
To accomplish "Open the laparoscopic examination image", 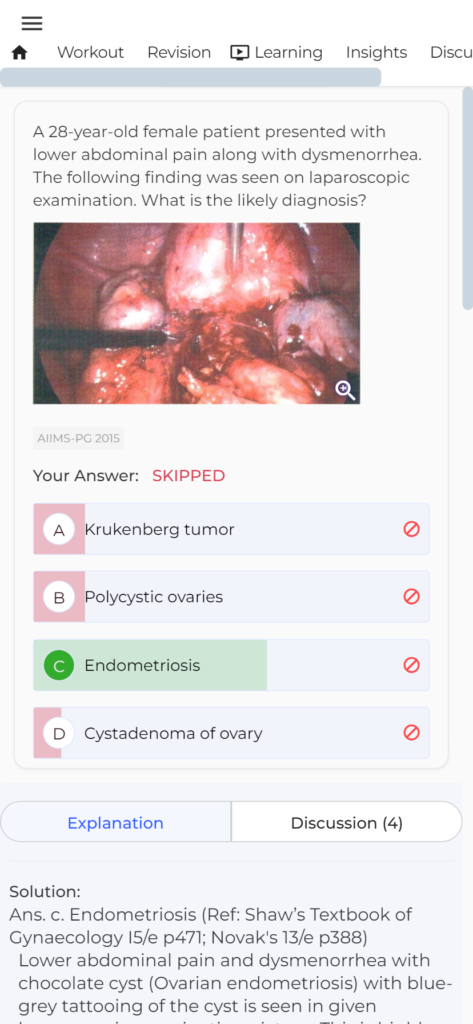I will click(197, 313).
